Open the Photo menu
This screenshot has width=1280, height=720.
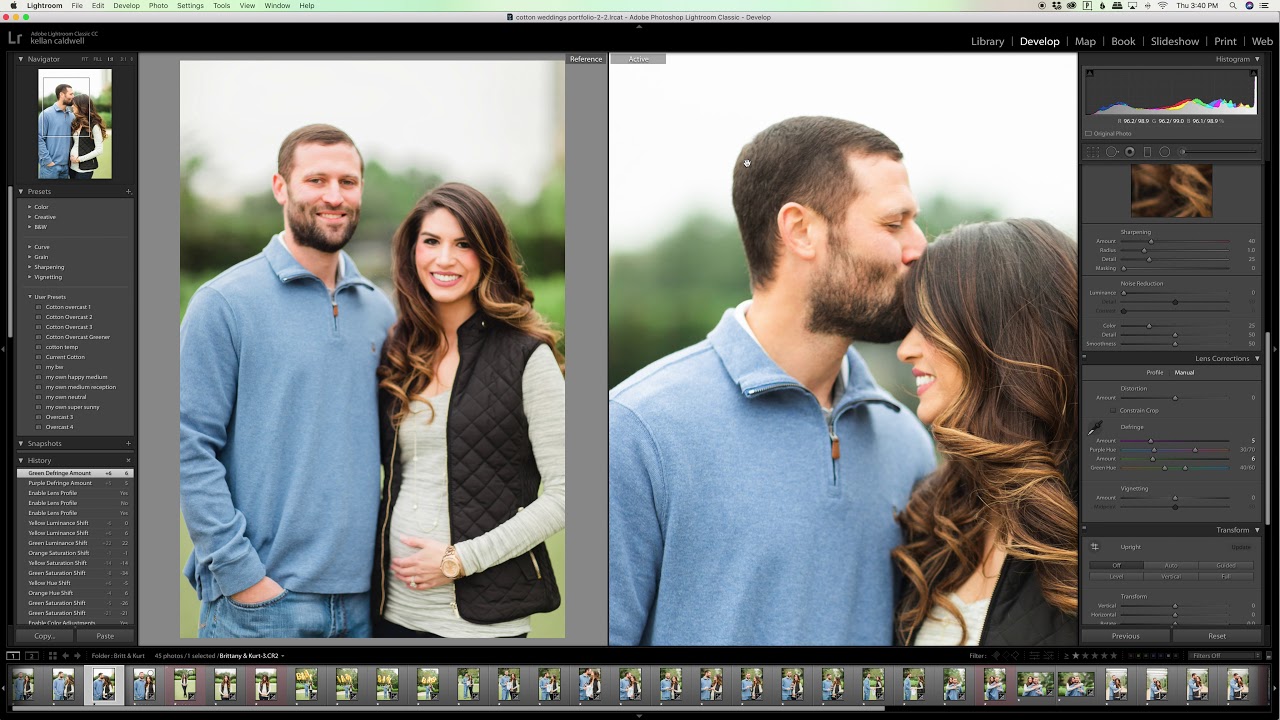tap(158, 5)
